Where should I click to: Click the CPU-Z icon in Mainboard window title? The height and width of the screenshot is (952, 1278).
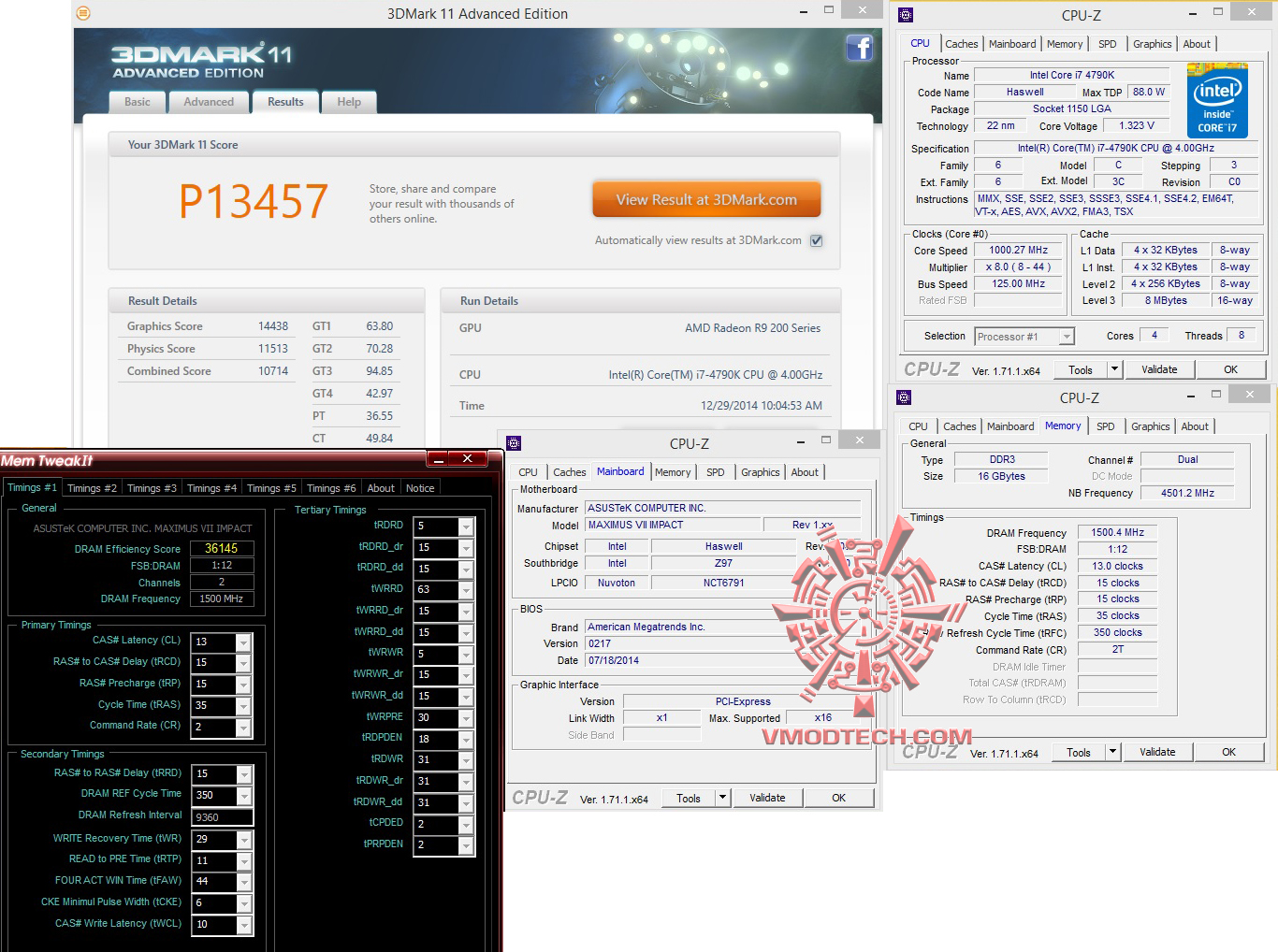click(x=514, y=443)
